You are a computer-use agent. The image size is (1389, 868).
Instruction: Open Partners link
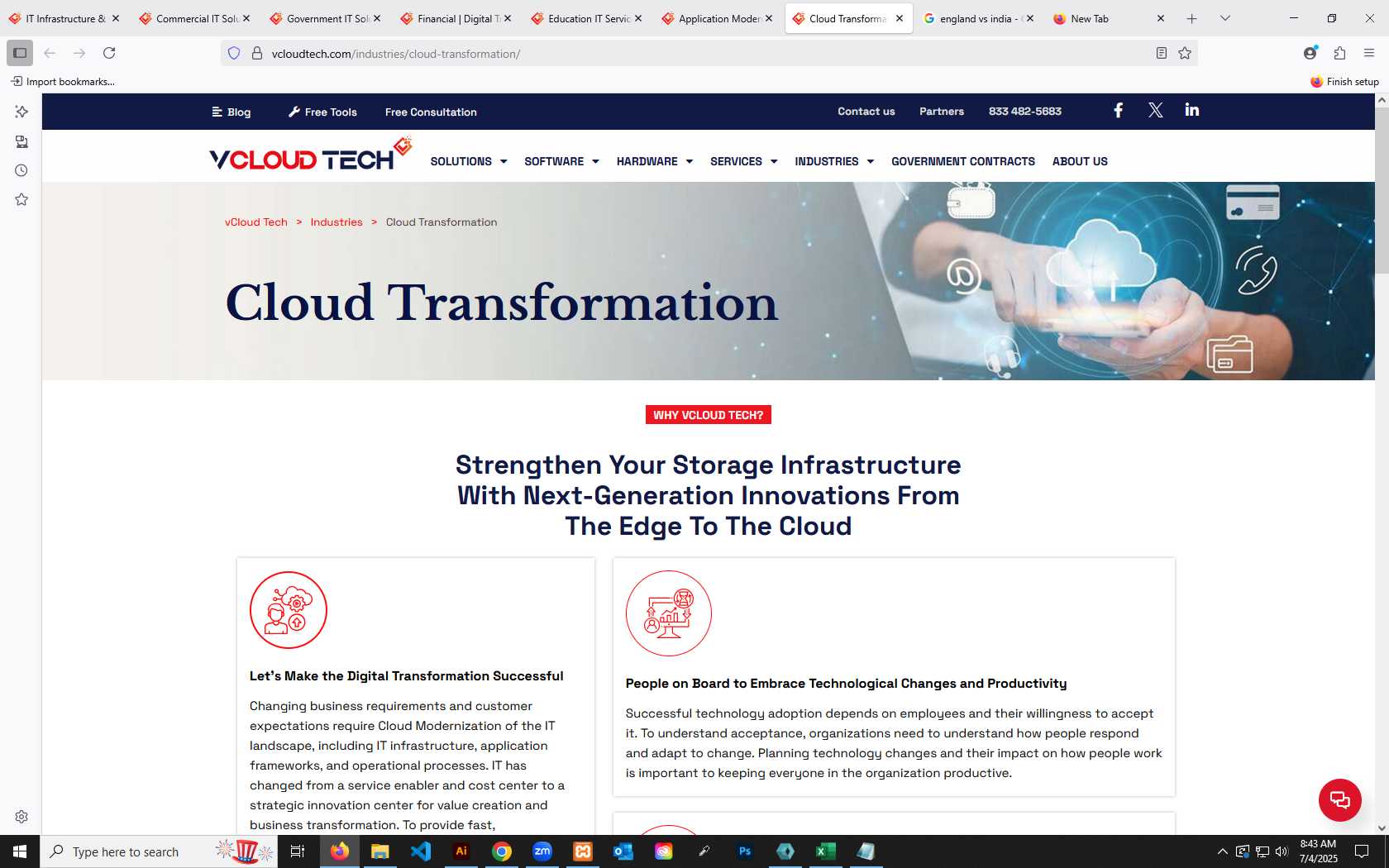point(941,111)
